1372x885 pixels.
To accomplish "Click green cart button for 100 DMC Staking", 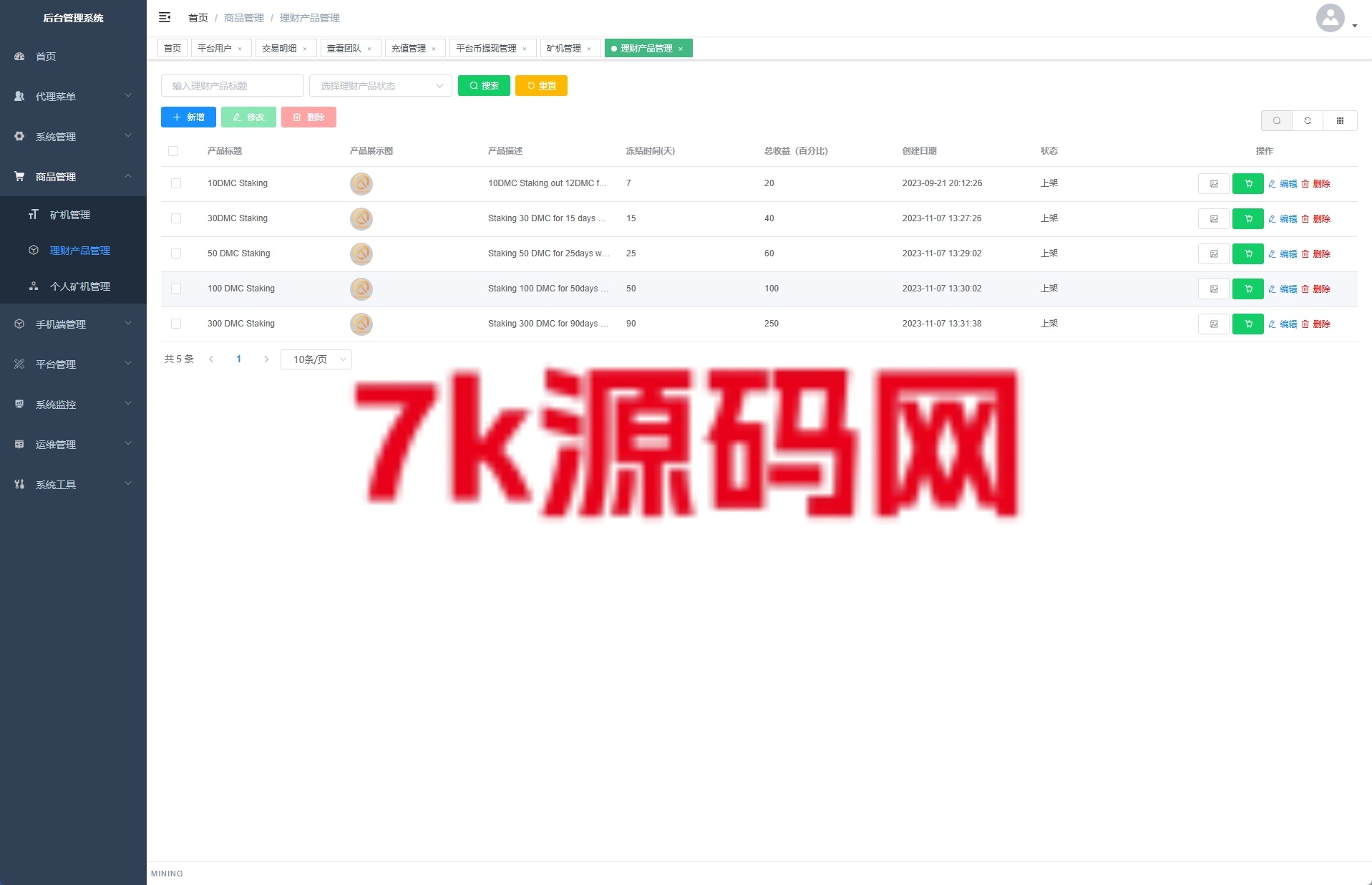I will 1248,289.
